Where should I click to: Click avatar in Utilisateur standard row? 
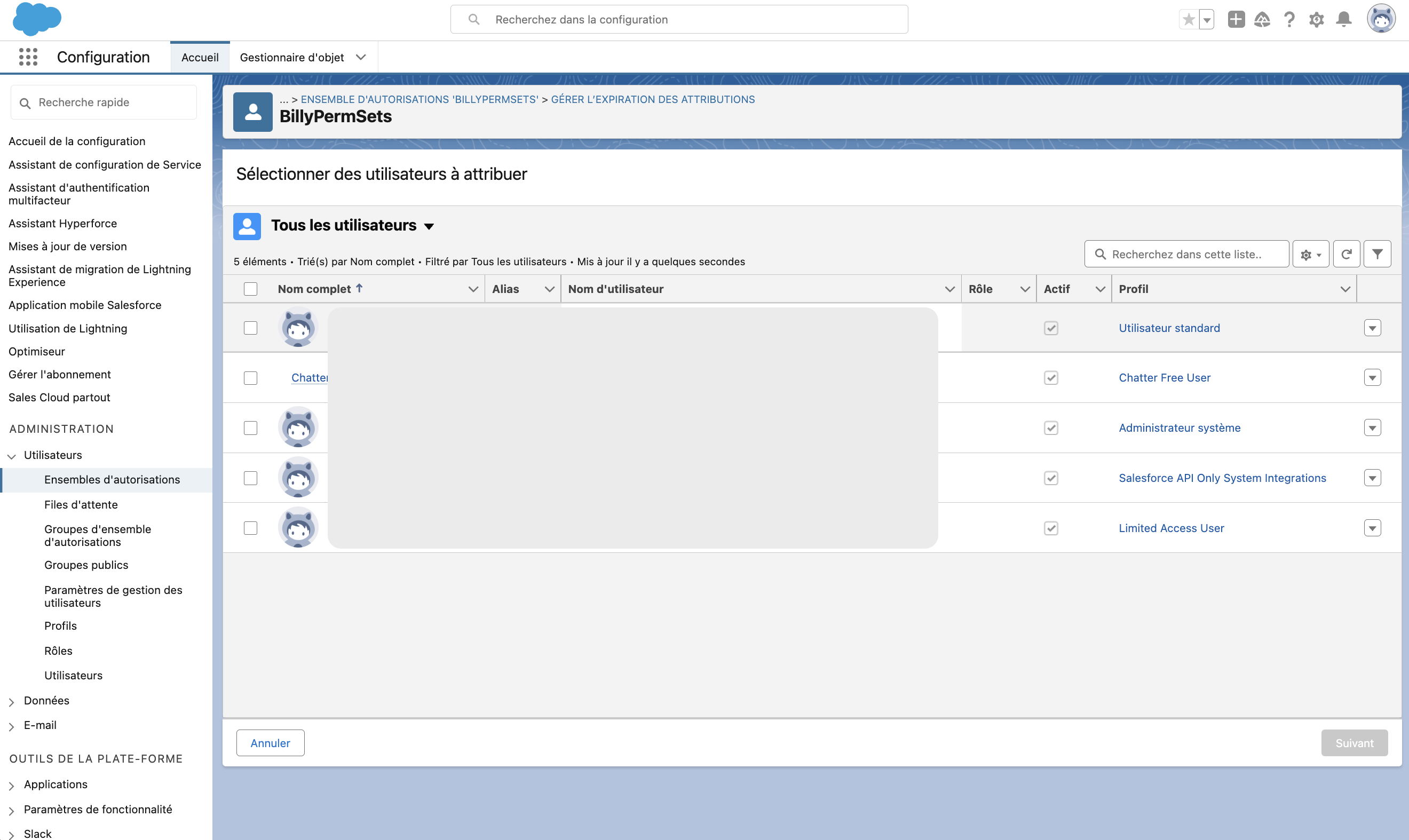click(298, 328)
